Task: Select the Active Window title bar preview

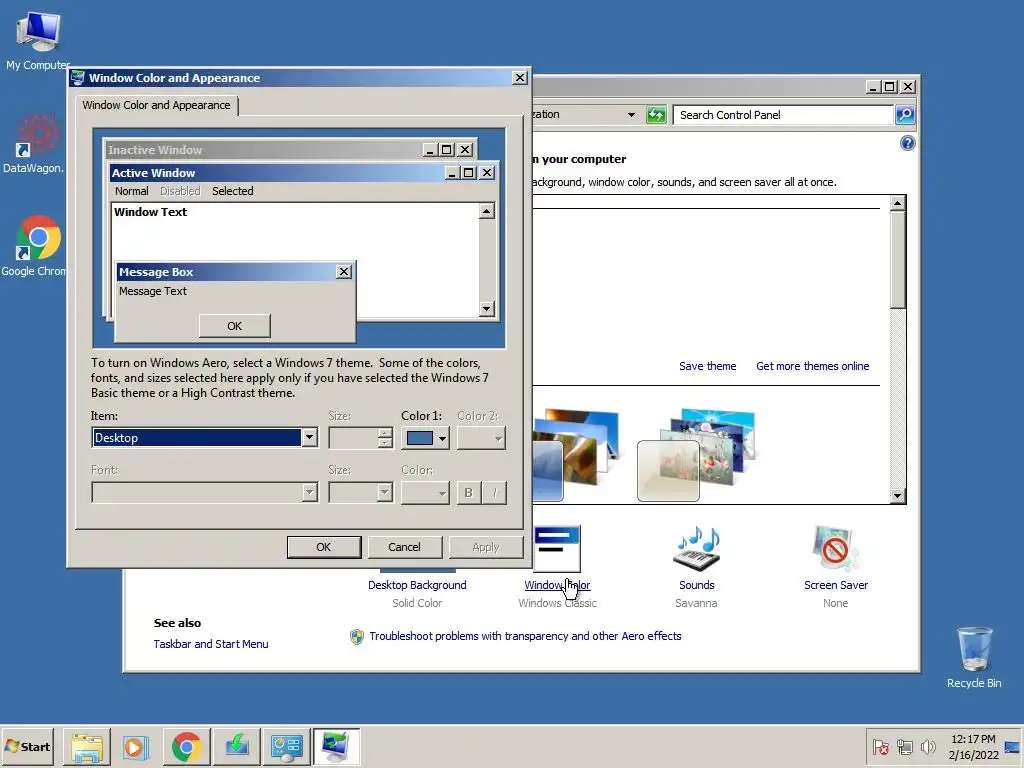Action: (277, 172)
